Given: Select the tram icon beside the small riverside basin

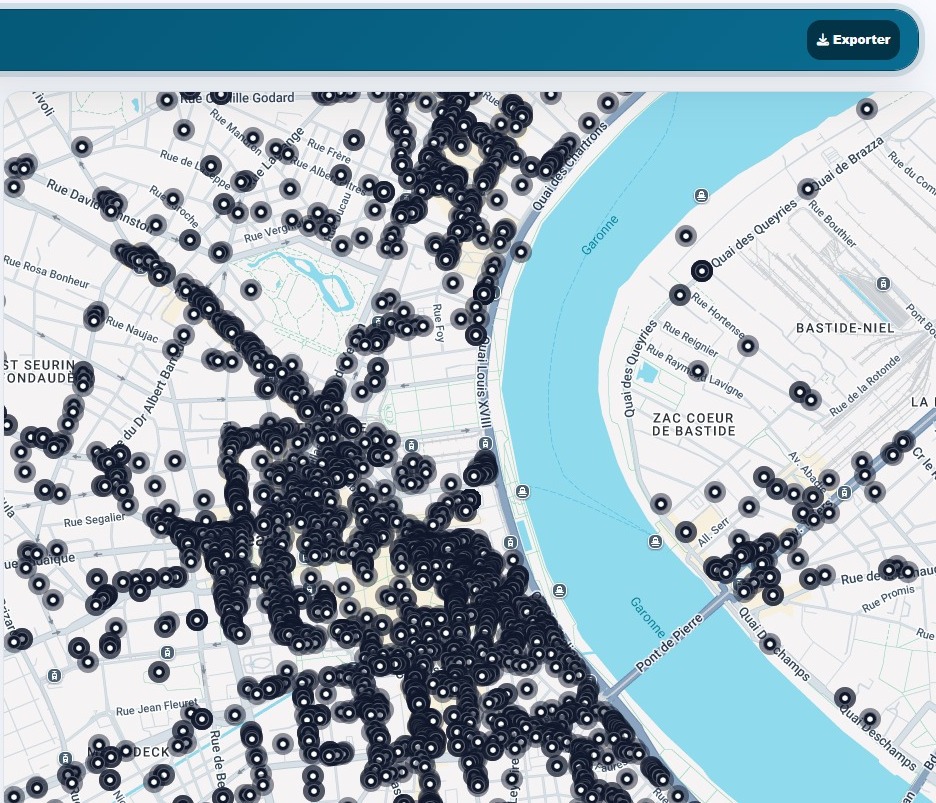Looking at the screenshot, I should 510,542.
